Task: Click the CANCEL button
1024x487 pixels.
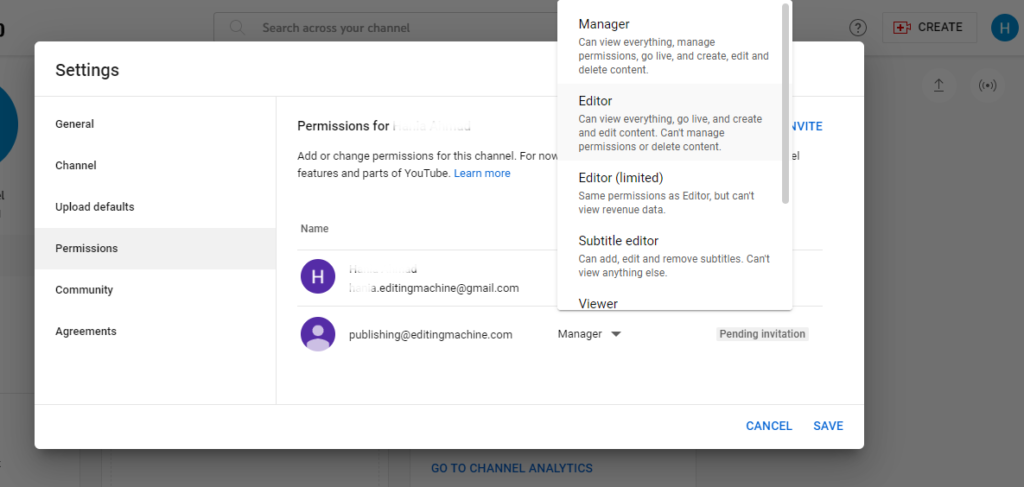Action: pos(769,426)
